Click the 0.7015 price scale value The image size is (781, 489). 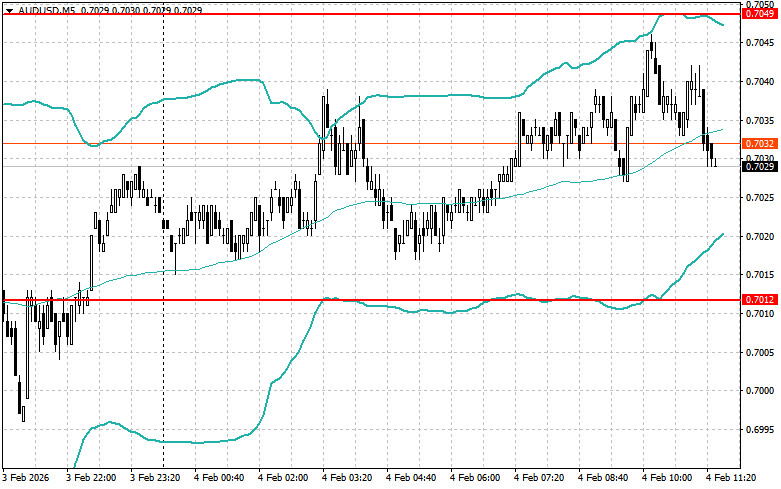pyautogui.click(x=760, y=275)
